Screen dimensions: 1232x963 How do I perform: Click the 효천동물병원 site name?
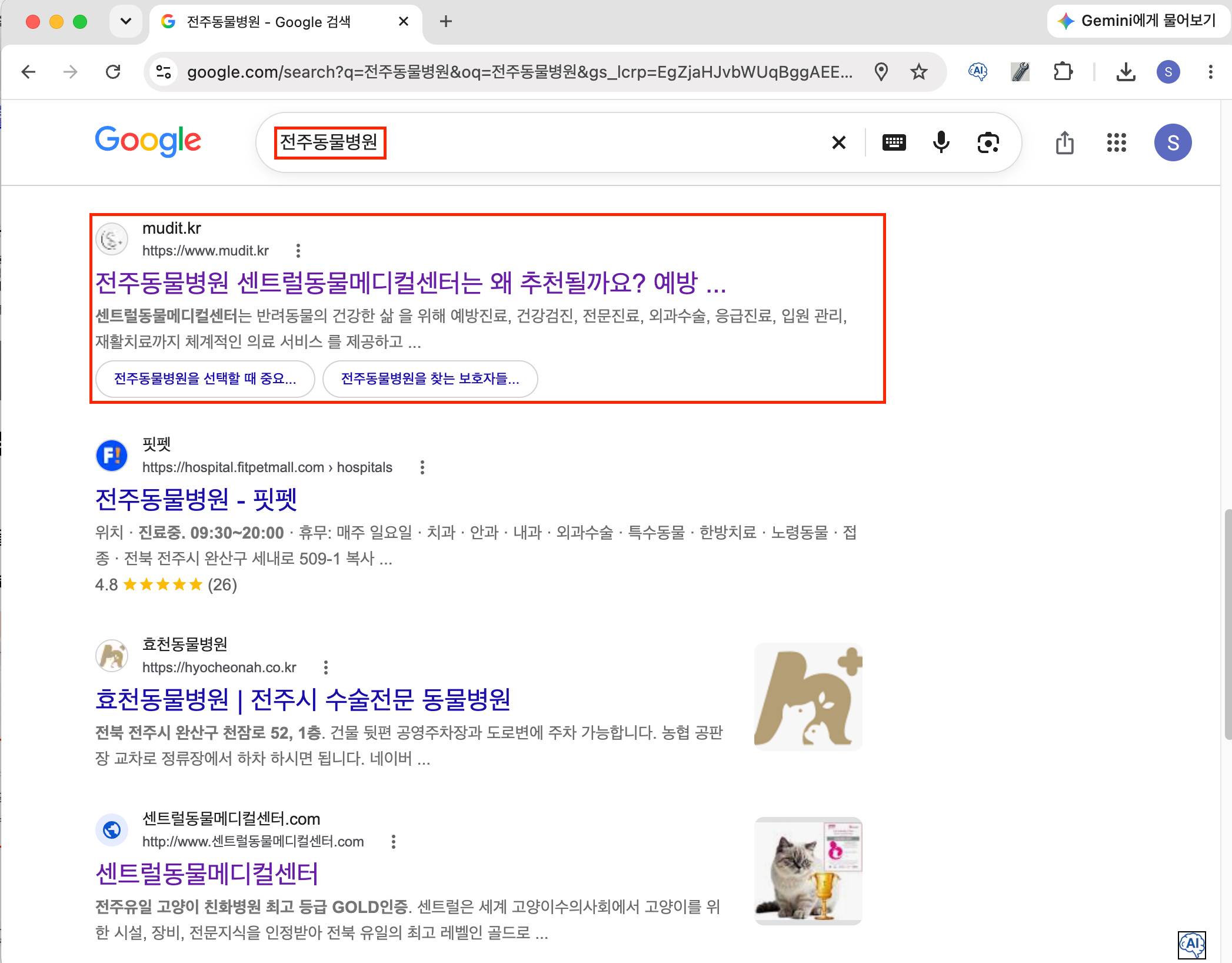pos(185,644)
